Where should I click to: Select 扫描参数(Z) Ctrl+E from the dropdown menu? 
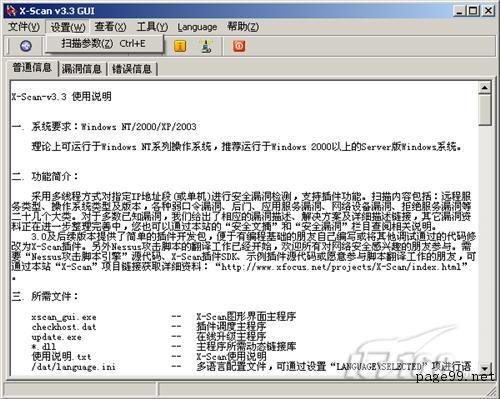coord(104,44)
